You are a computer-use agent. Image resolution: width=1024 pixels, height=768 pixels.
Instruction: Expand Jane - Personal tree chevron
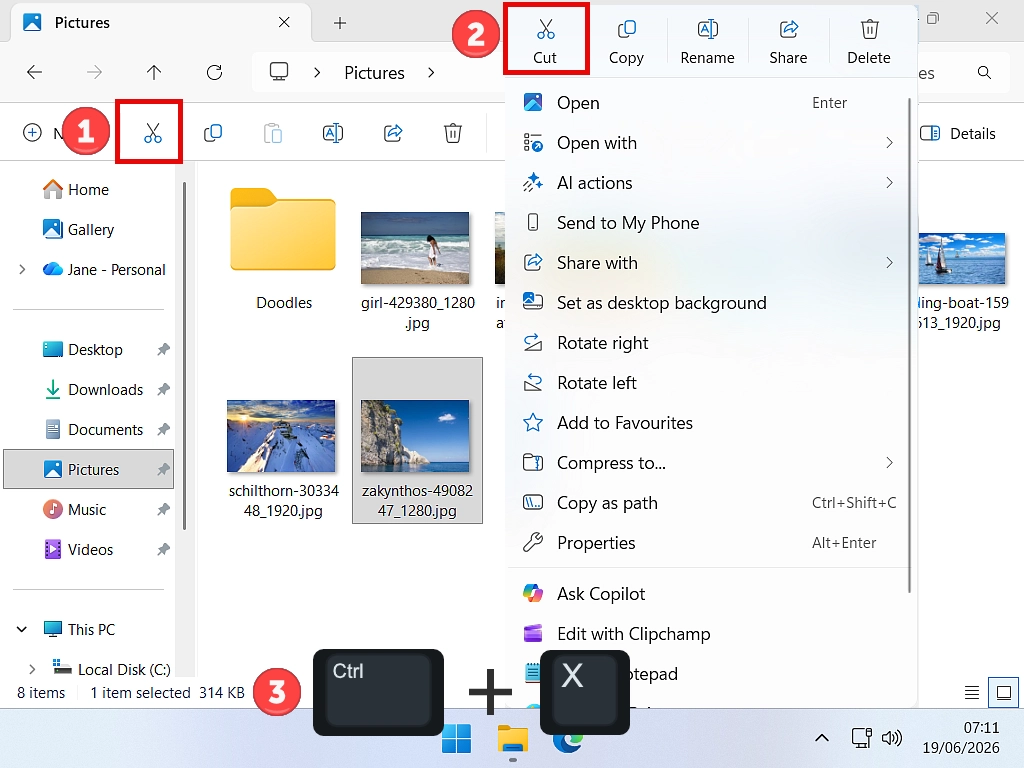pos(22,269)
